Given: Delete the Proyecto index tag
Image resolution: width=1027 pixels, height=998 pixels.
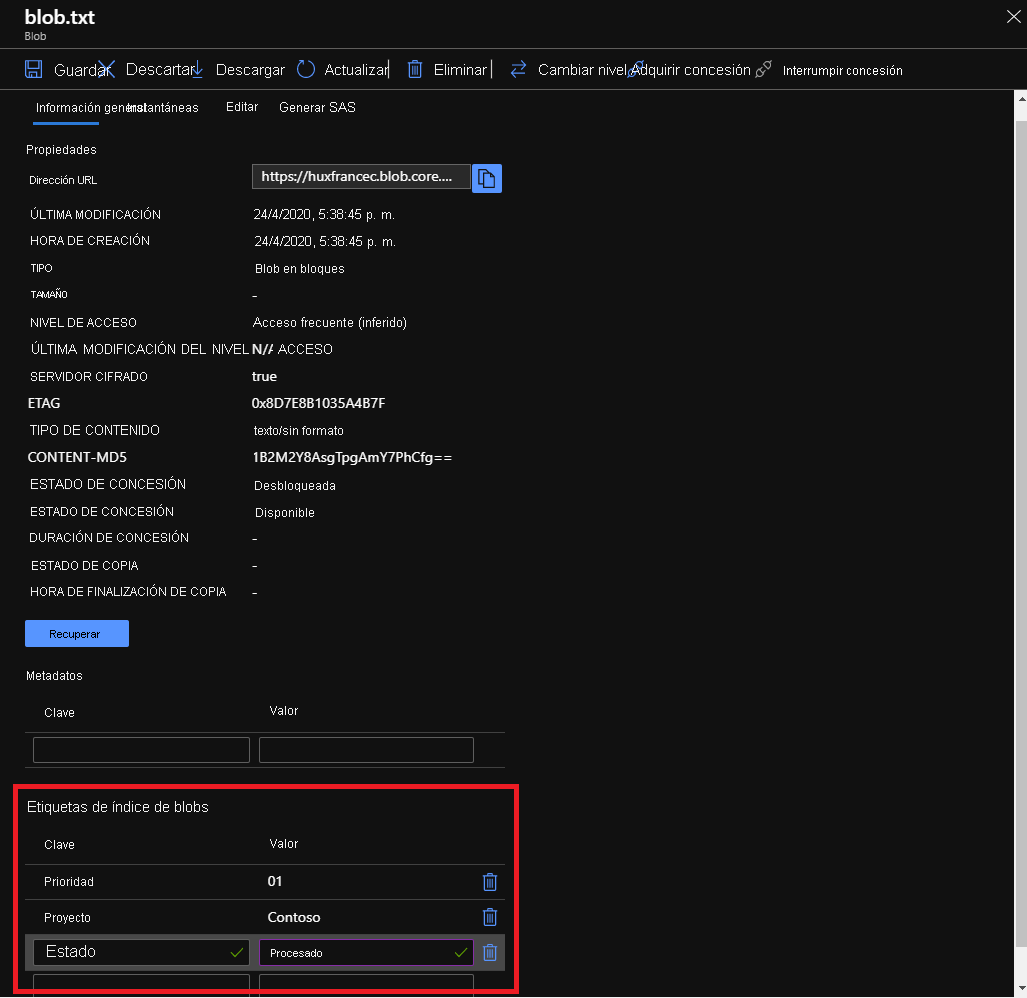Looking at the screenshot, I should point(489,917).
